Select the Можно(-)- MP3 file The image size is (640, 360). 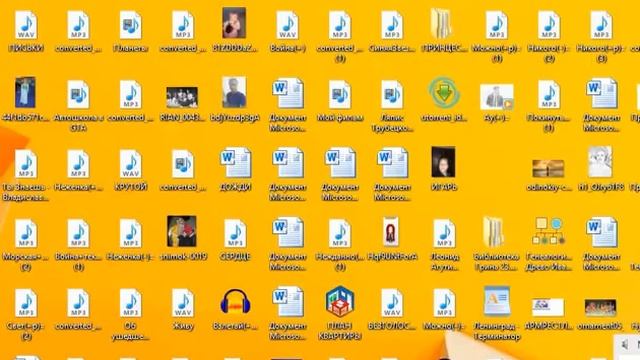tap(444, 303)
